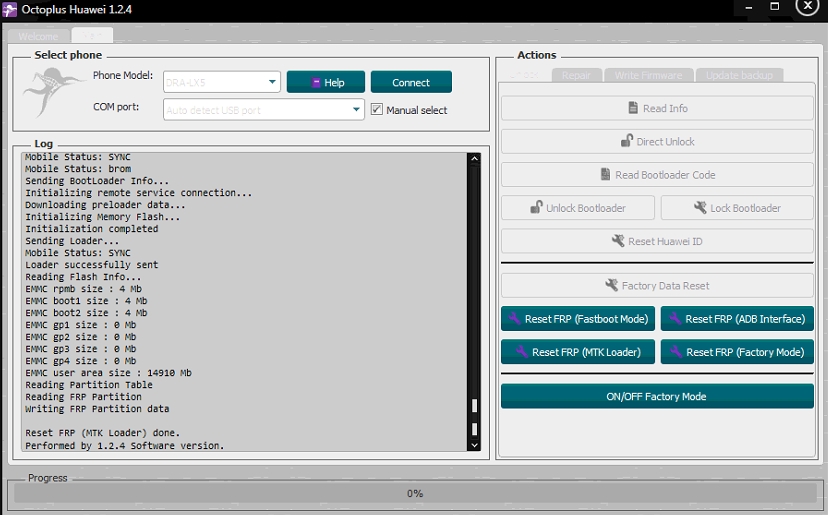
Task: Click the Octoplus app icon in title bar
Action: pyautogui.click(x=10, y=10)
